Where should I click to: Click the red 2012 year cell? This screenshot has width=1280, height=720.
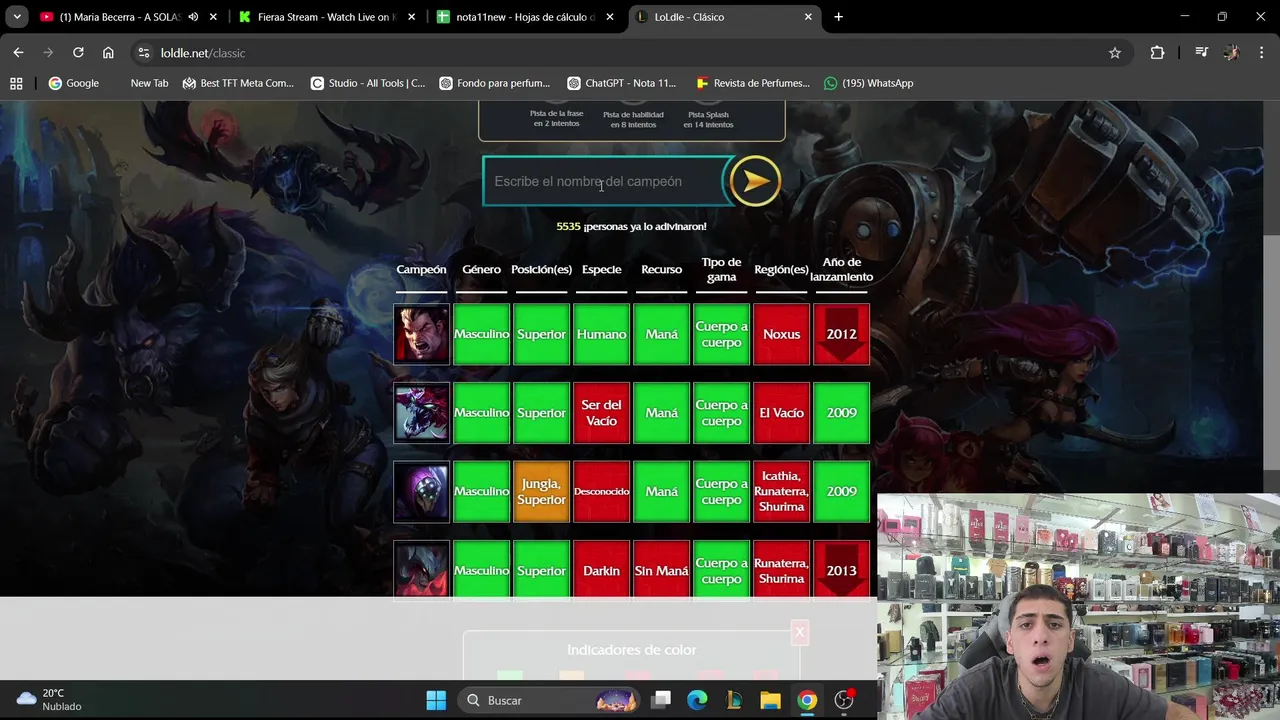pyautogui.click(x=841, y=334)
